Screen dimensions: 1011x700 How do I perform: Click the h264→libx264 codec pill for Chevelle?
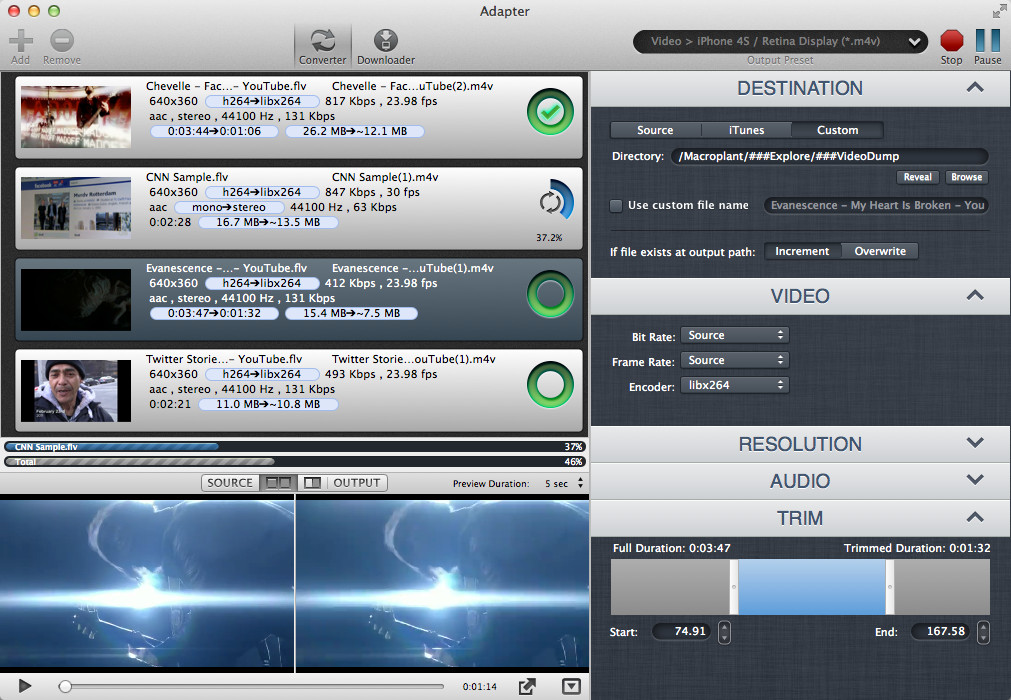[x=262, y=101]
